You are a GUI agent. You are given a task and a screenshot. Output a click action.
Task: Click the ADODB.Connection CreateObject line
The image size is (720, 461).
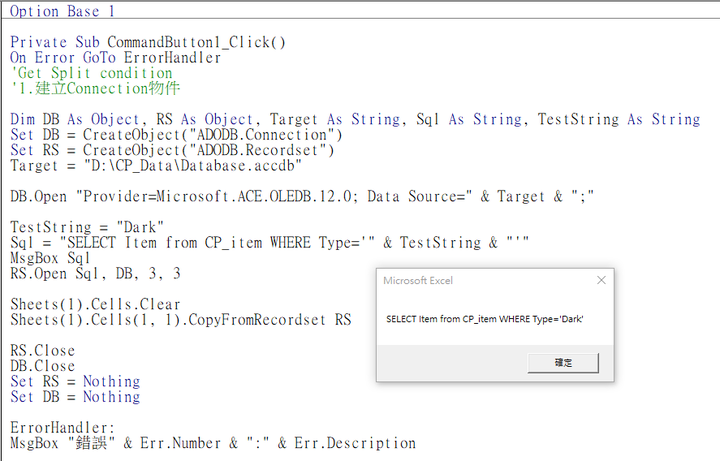(176, 135)
